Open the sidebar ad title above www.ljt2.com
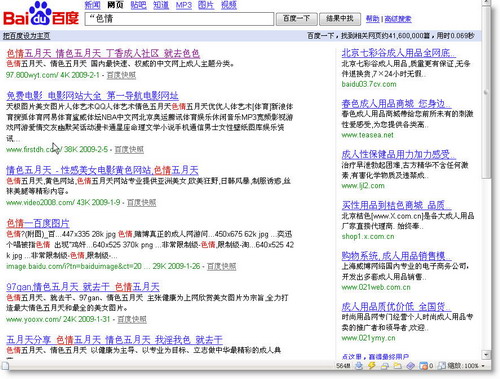Screen dimensions: 500x379 tap(399, 154)
